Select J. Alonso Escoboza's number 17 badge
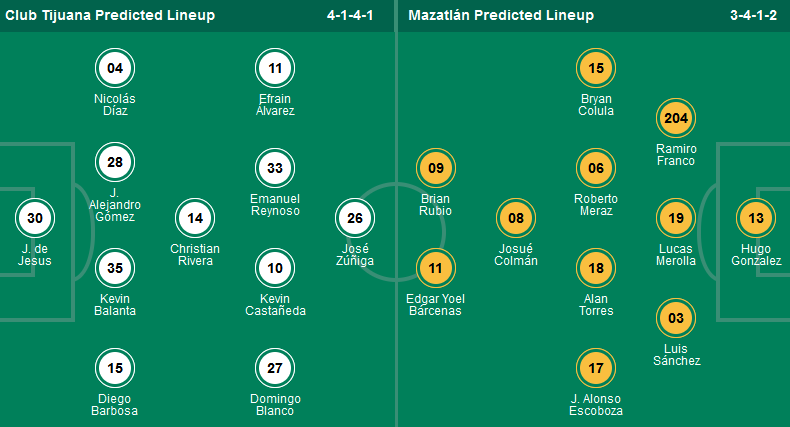790x427 pixels. tap(596, 368)
